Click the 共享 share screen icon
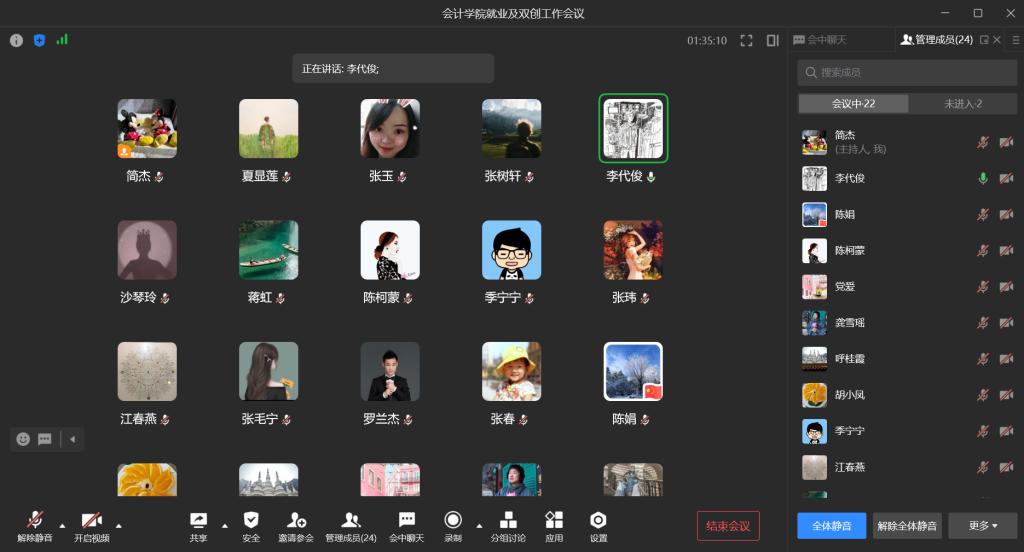 (x=198, y=521)
